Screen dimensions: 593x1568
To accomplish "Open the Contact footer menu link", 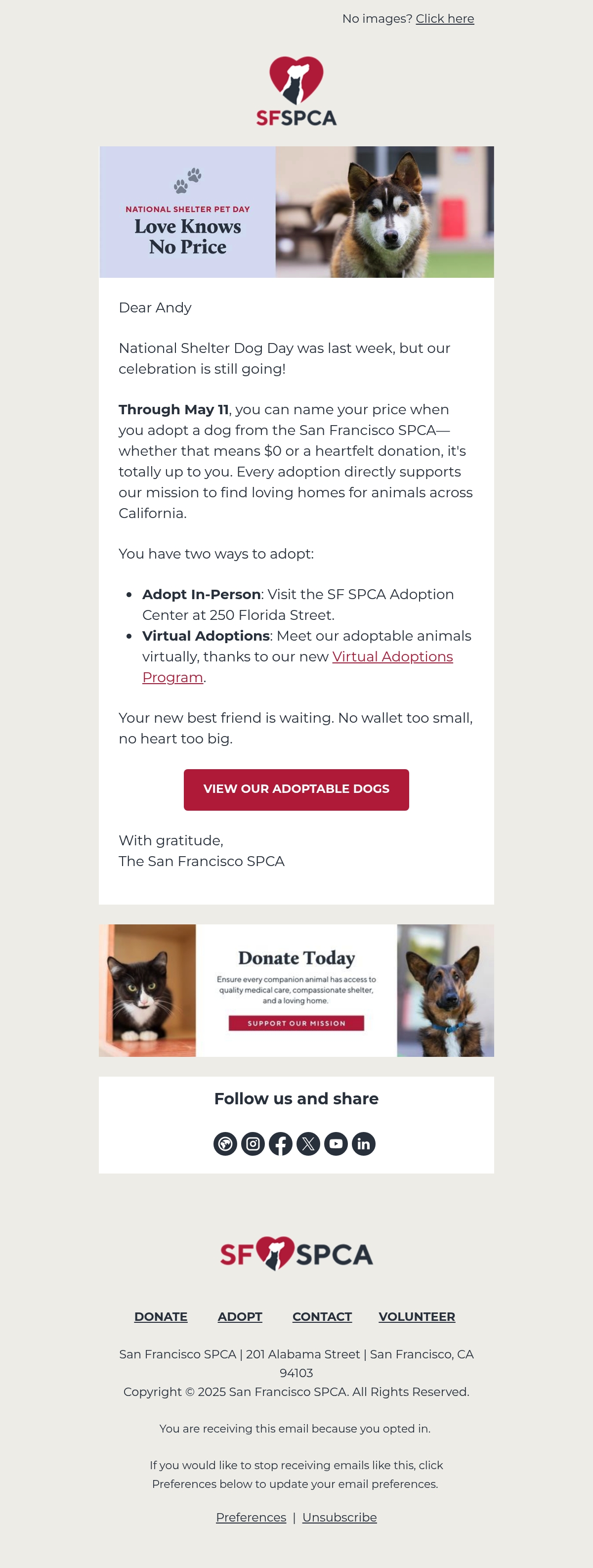I will pos(322,1316).
